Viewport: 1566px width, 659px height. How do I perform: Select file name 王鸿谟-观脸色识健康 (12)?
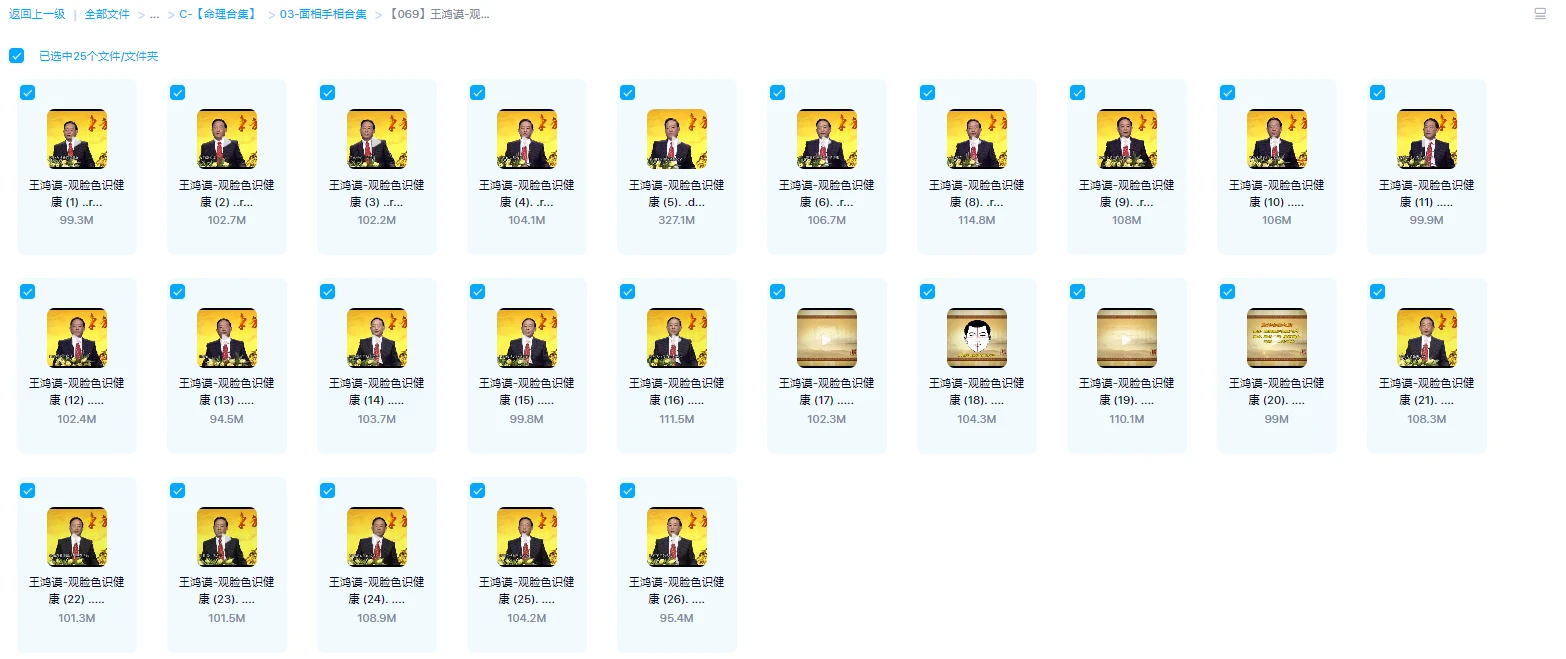[x=77, y=392]
